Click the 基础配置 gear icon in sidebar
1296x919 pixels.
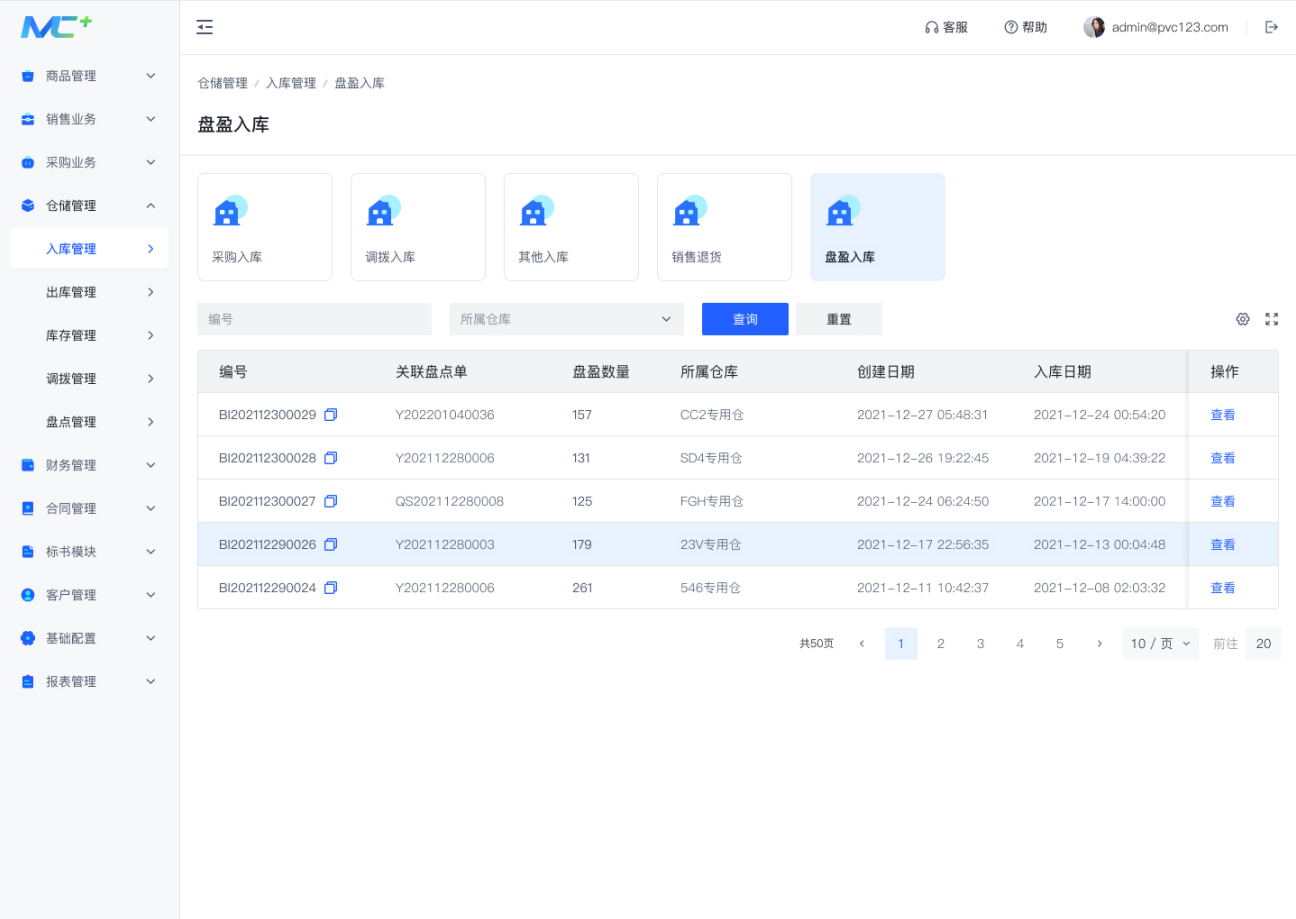tap(28, 638)
